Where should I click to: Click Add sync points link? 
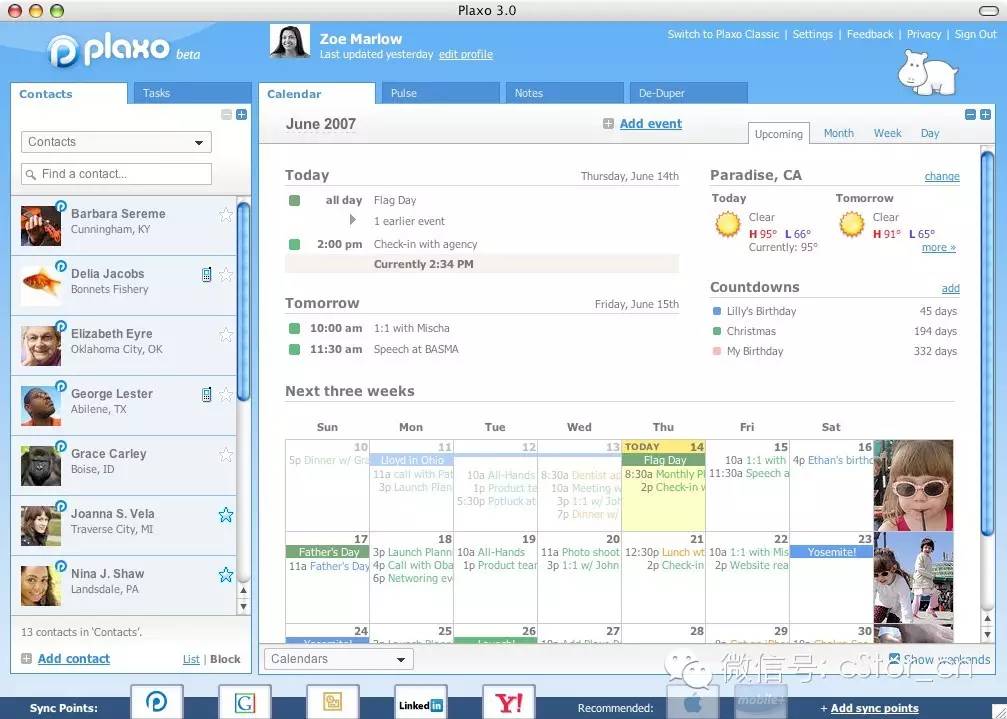pos(874,708)
